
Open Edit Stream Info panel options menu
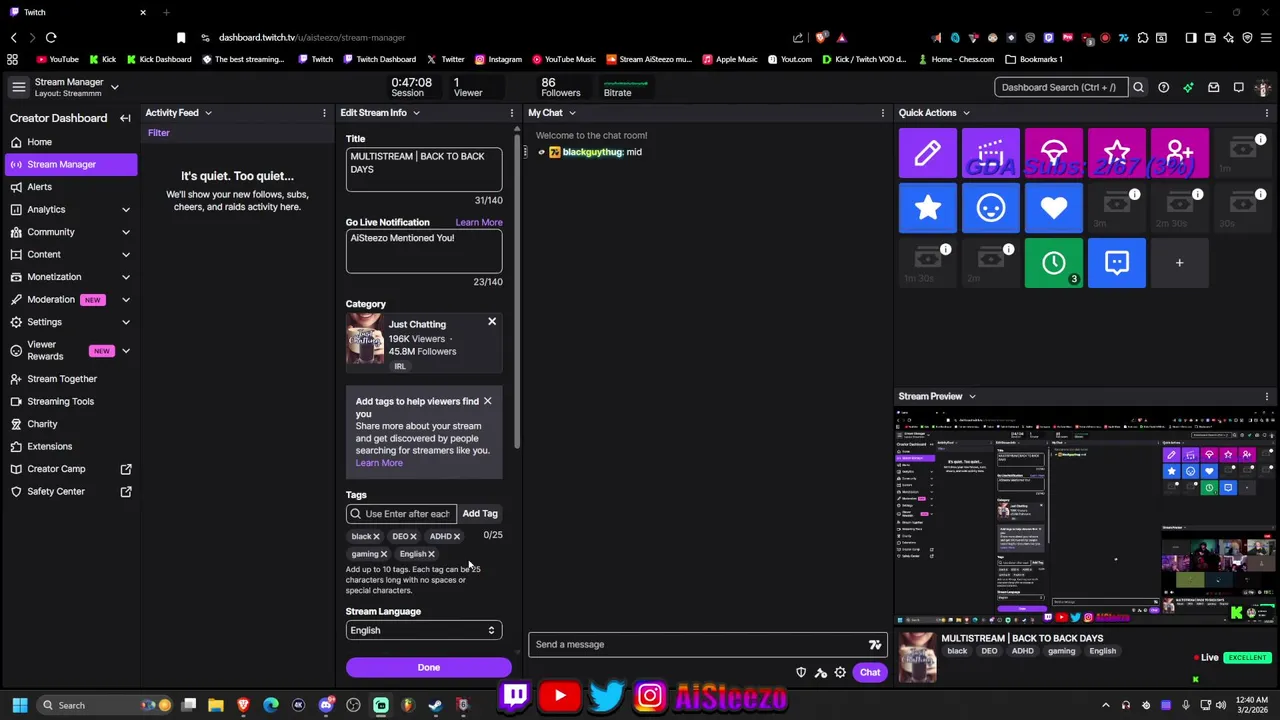(x=512, y=113)
